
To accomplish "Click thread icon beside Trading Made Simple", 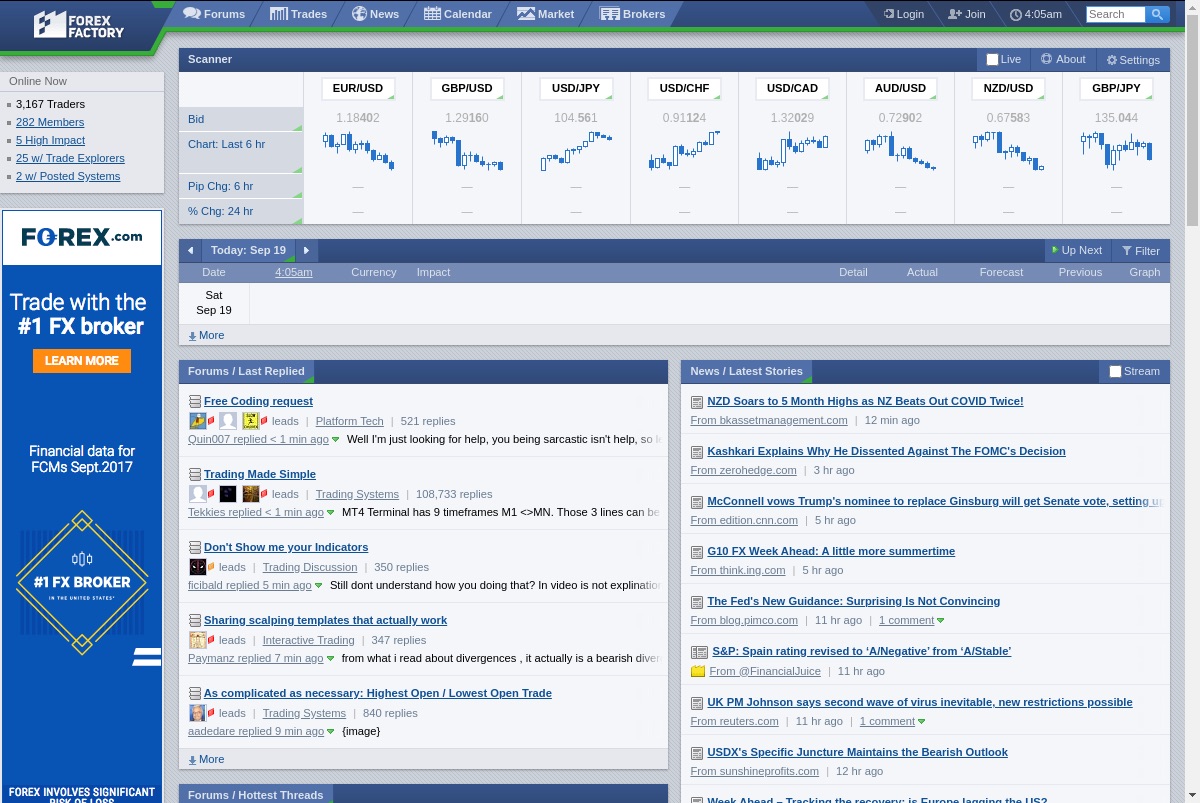I will point(195,474).
